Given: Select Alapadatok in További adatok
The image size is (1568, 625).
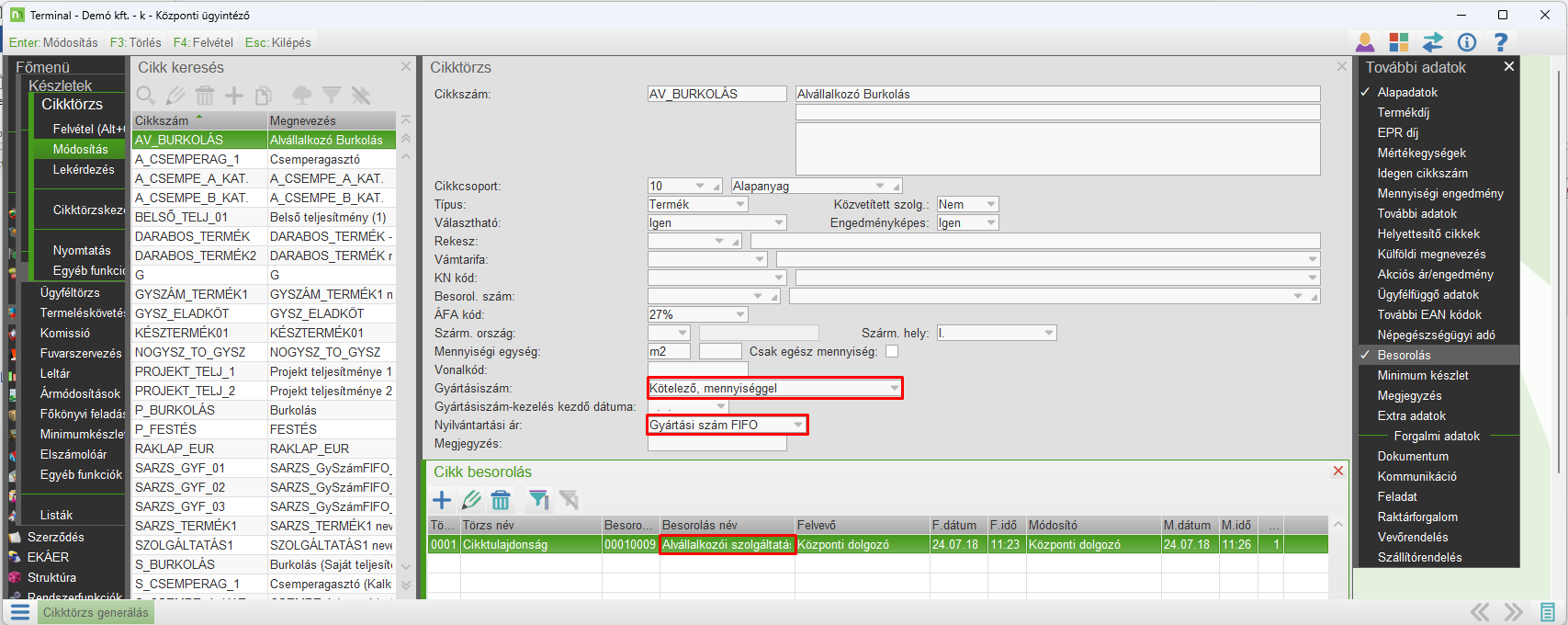Looking at the screenshot, I should click(1407, 92).
